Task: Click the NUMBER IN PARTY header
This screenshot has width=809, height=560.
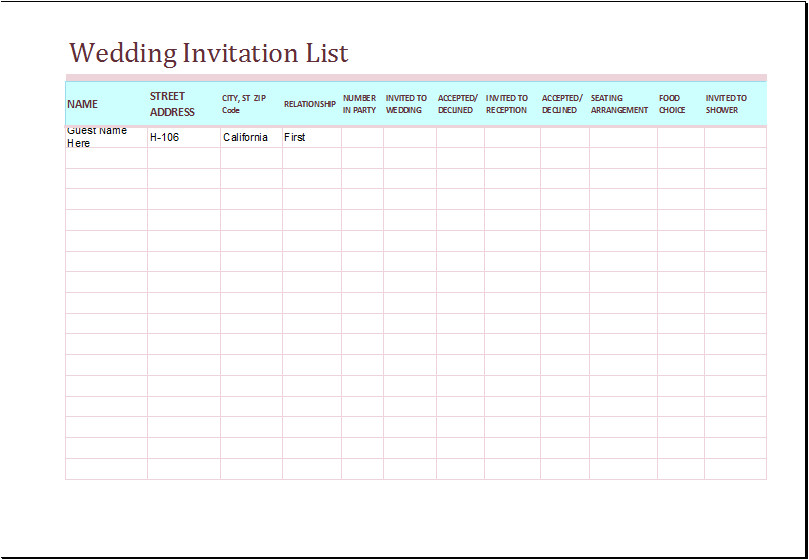Action: (360, 104)
